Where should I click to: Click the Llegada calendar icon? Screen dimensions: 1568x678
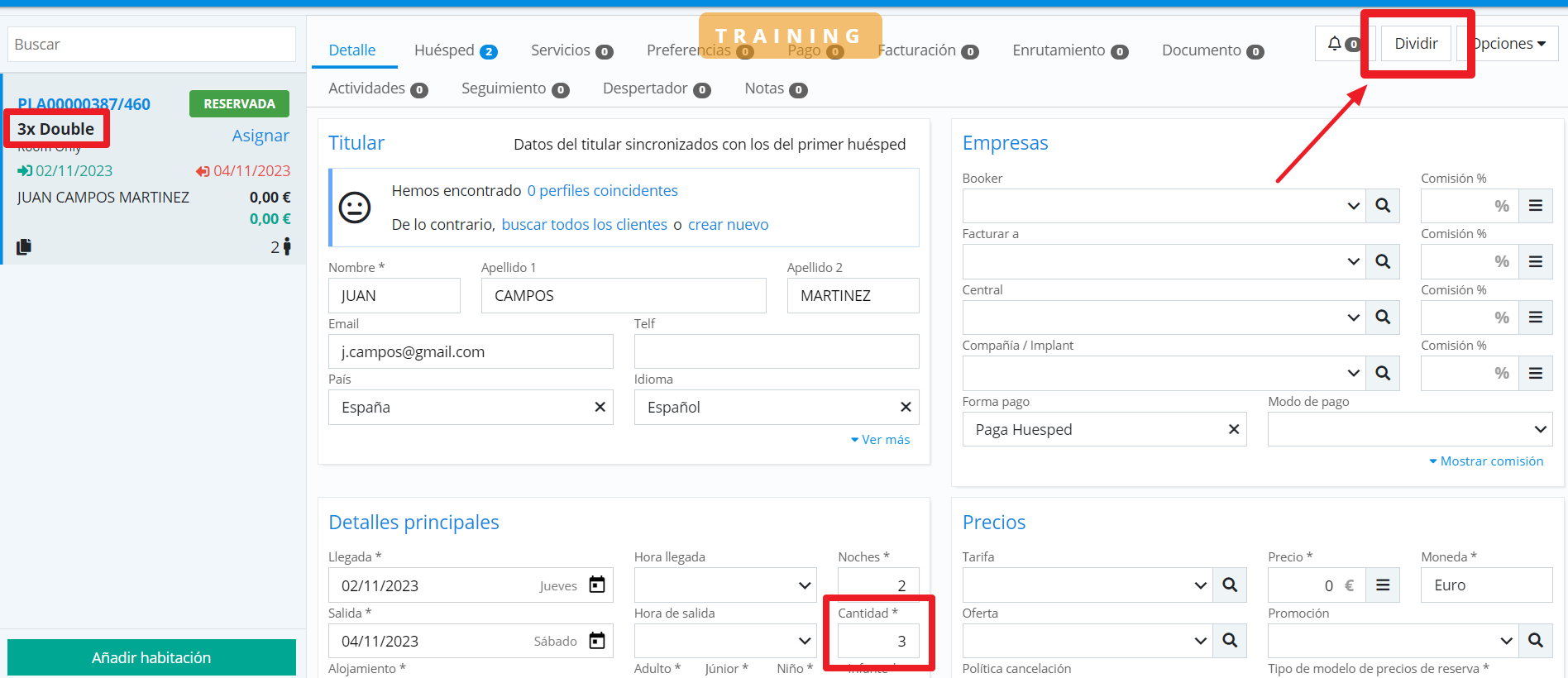click(596, 585)
